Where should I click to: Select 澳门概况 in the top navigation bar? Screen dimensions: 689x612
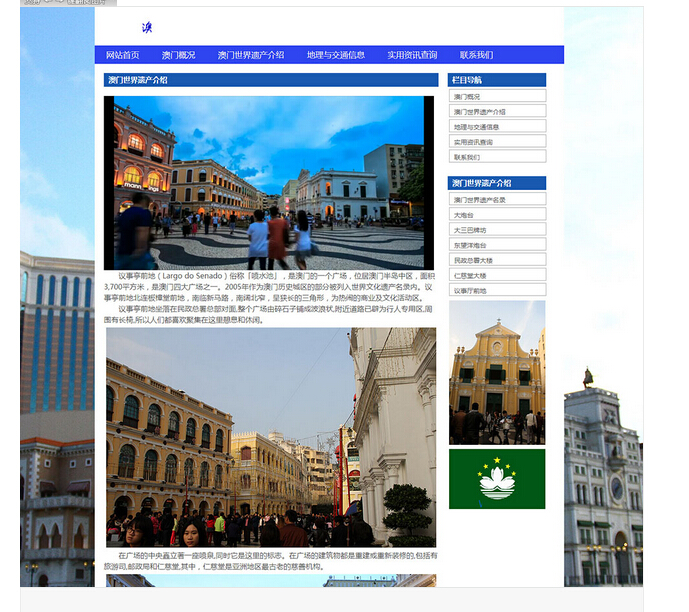(179, 55)
